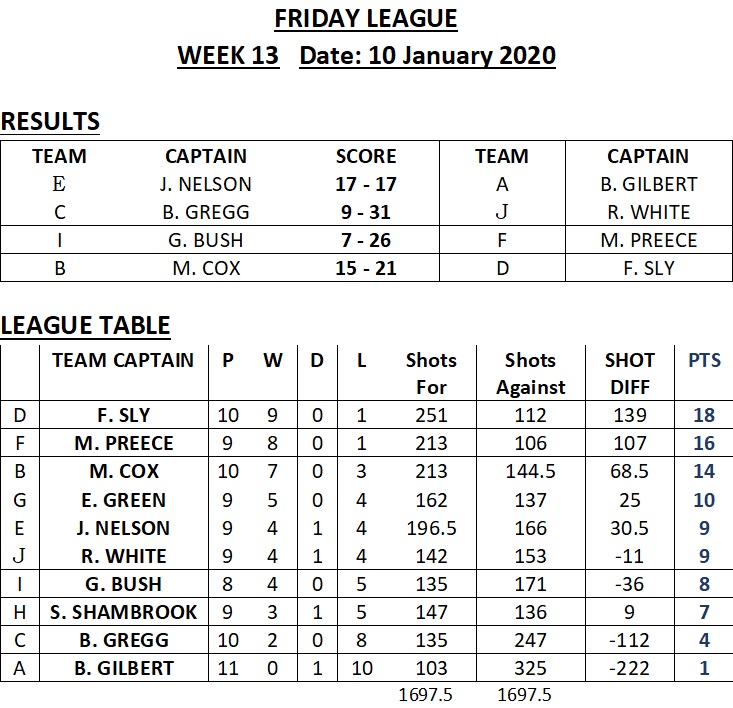Click the FRIDAY LEAGUE title

coord(366,20)
